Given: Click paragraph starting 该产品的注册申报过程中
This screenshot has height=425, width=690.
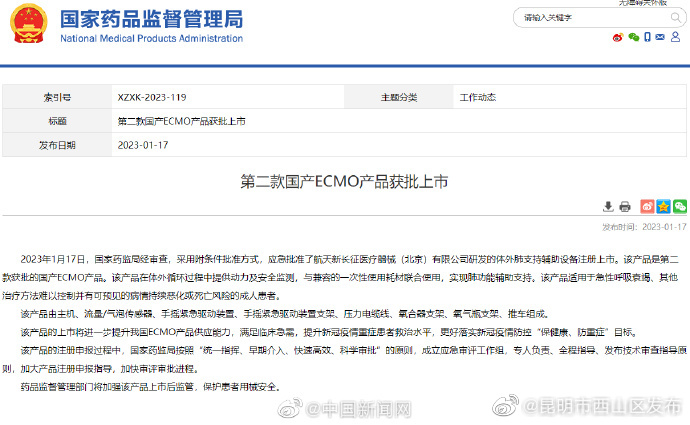Looking at the screenshot, I should point(344,359).
